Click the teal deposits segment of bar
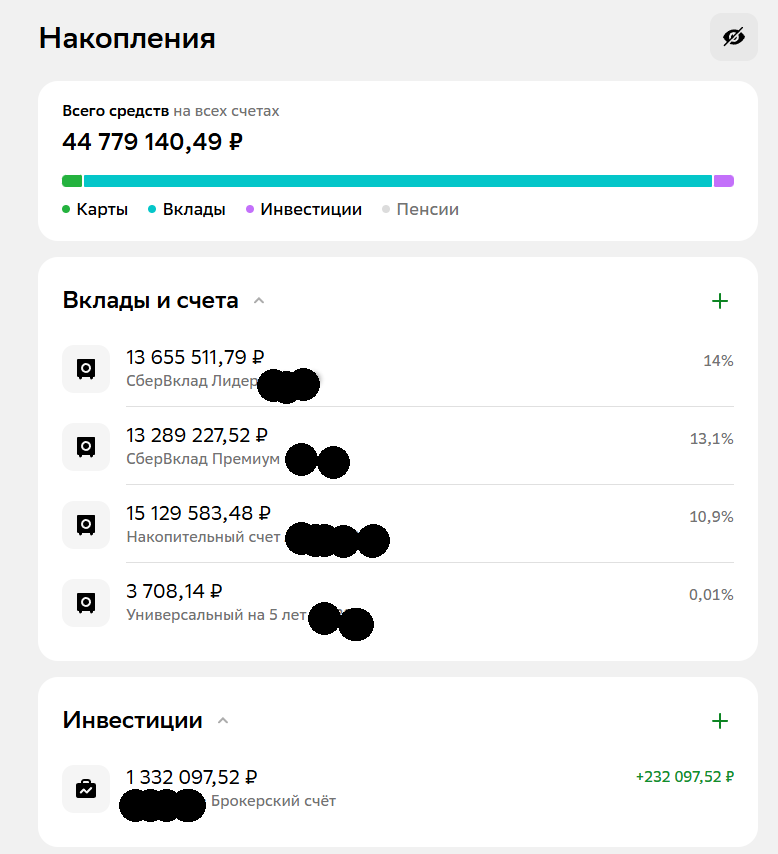 (x=397, y=181)
